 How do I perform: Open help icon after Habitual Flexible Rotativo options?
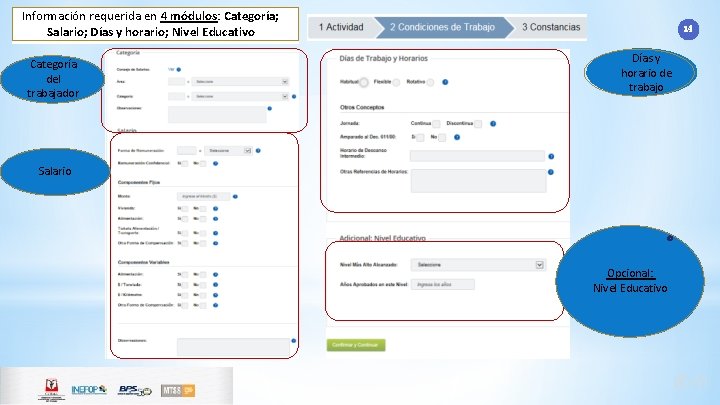click(x=445, y=82)
